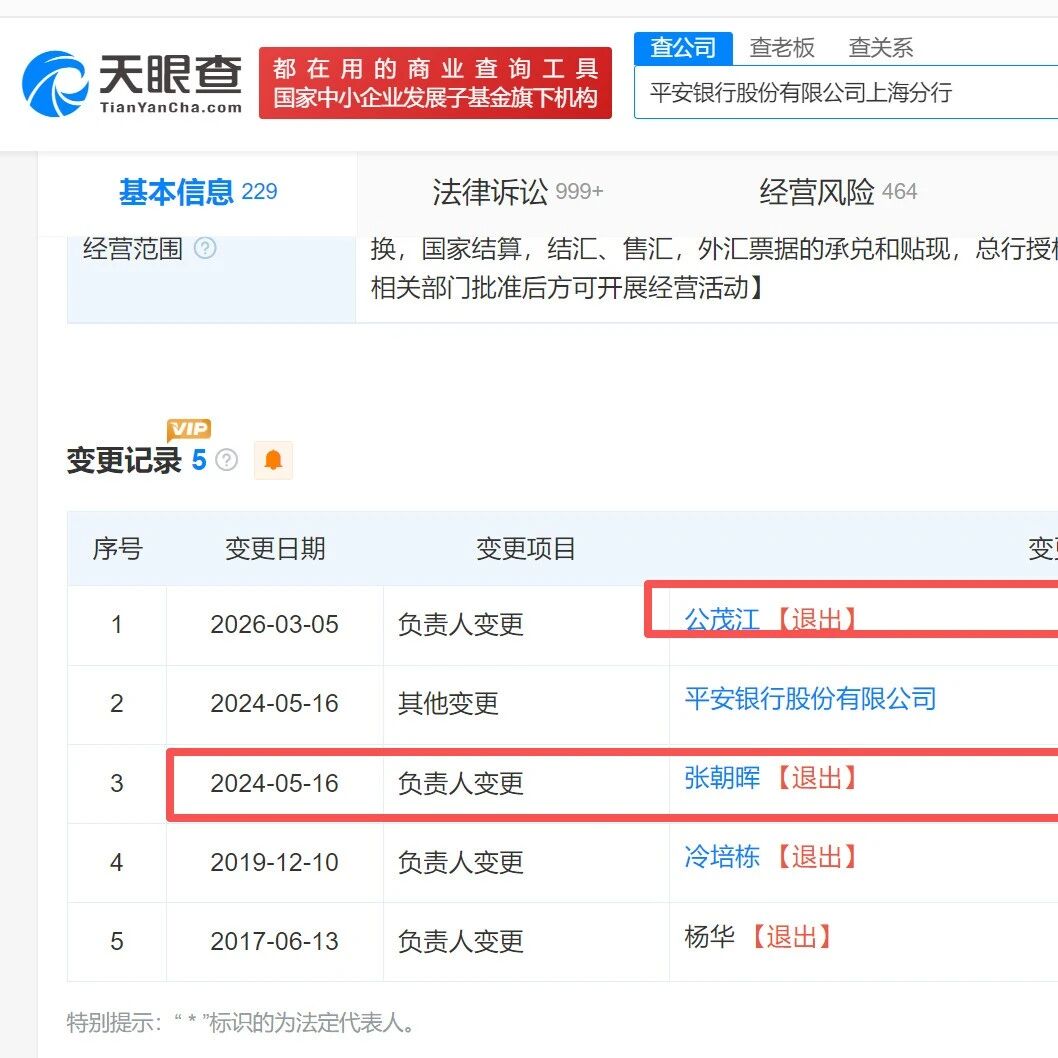Click the 变更记录 section heading

click(x=124, y=461)
